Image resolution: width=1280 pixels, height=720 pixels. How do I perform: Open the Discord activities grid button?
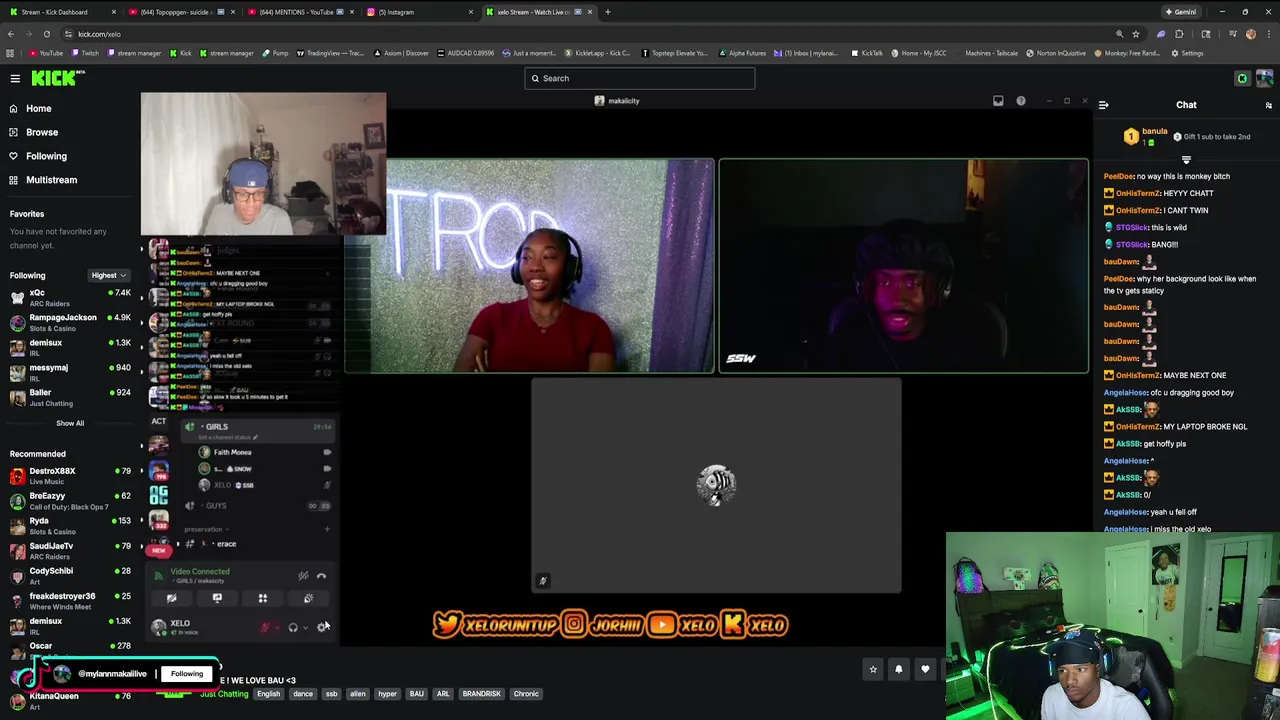(262, 598)
